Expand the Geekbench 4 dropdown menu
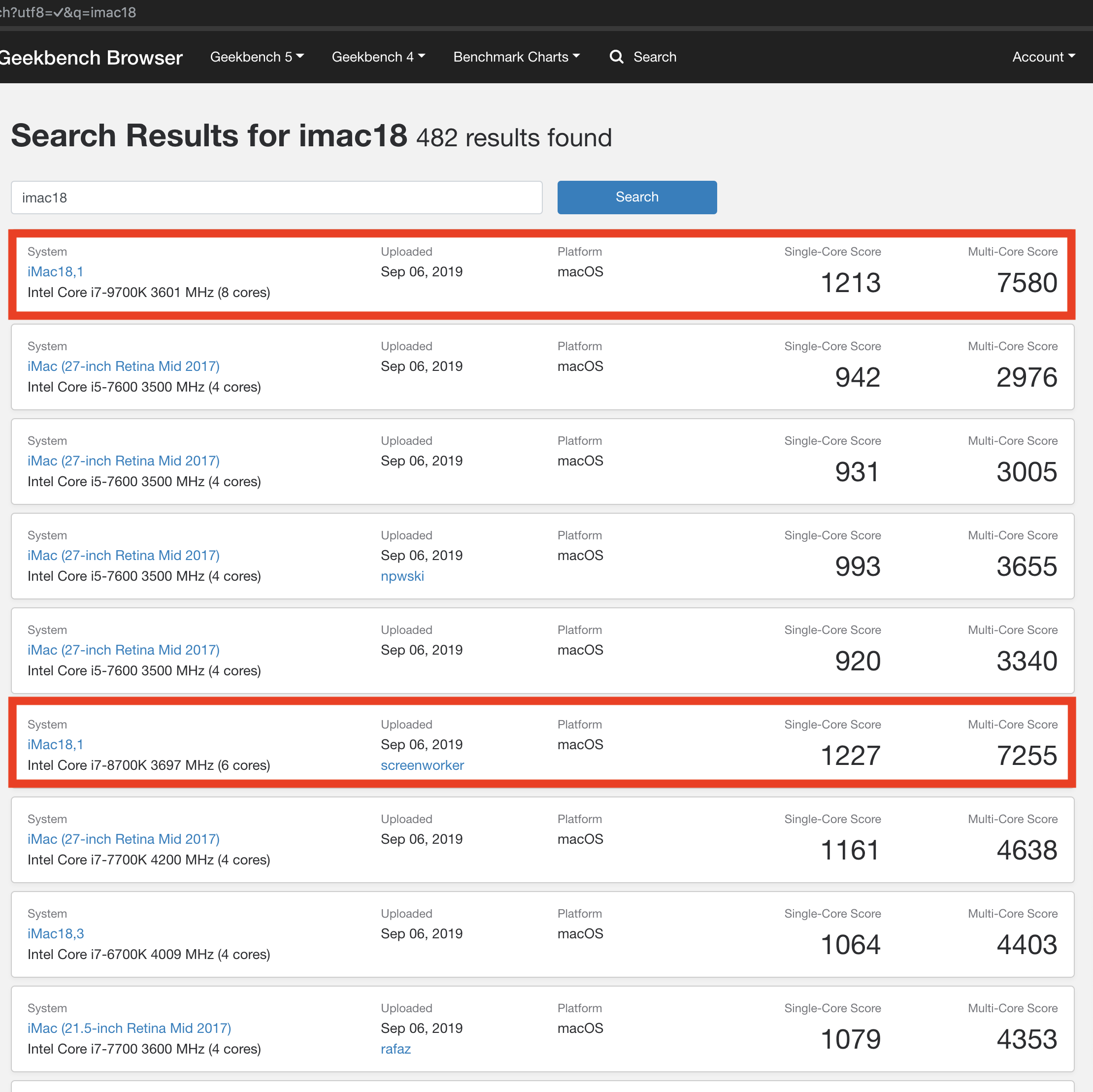This screenshot has height=1092, width=1093. (x=377, y=57)
